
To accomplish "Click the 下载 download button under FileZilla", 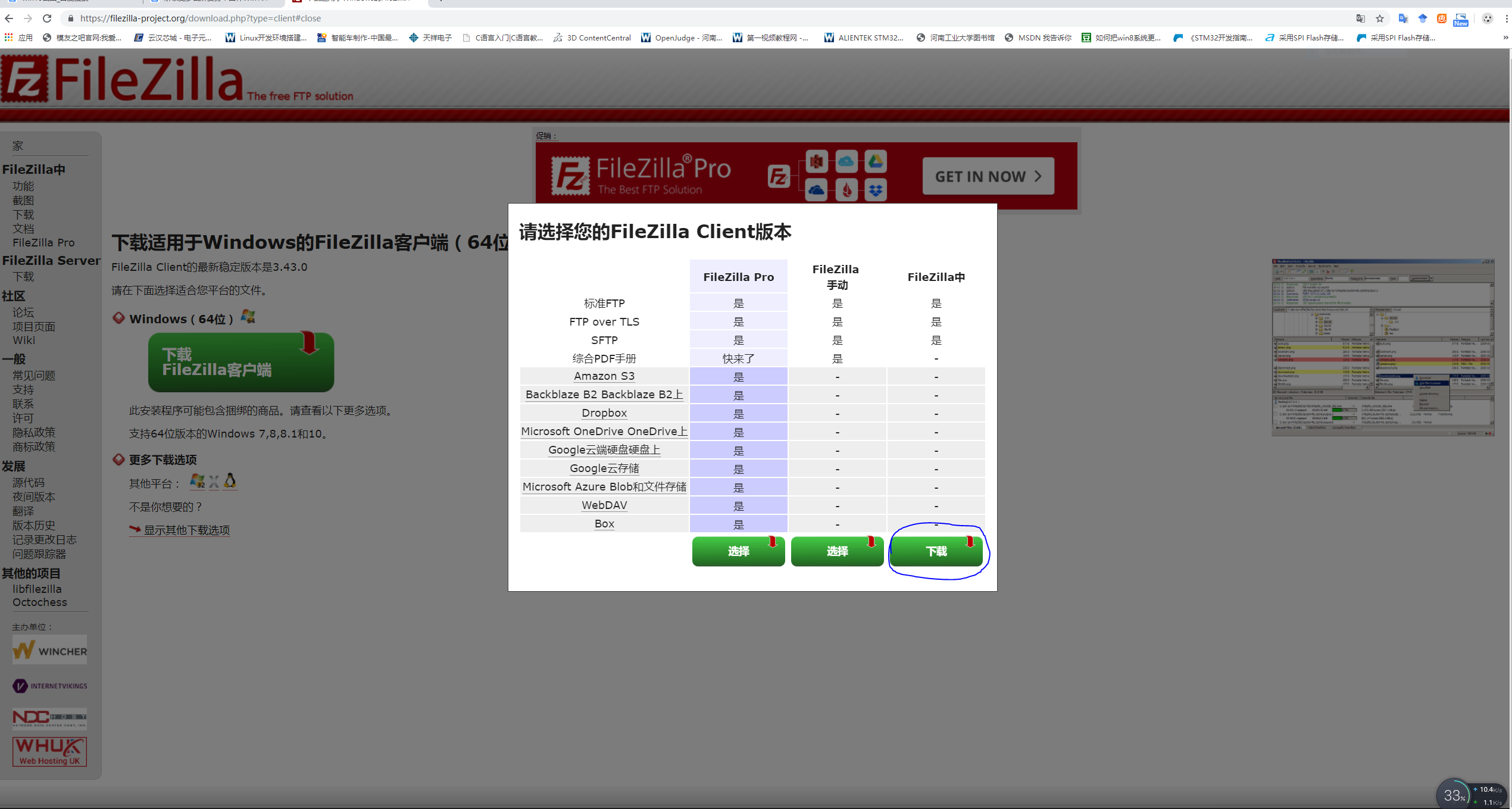I will coord(936,551).
